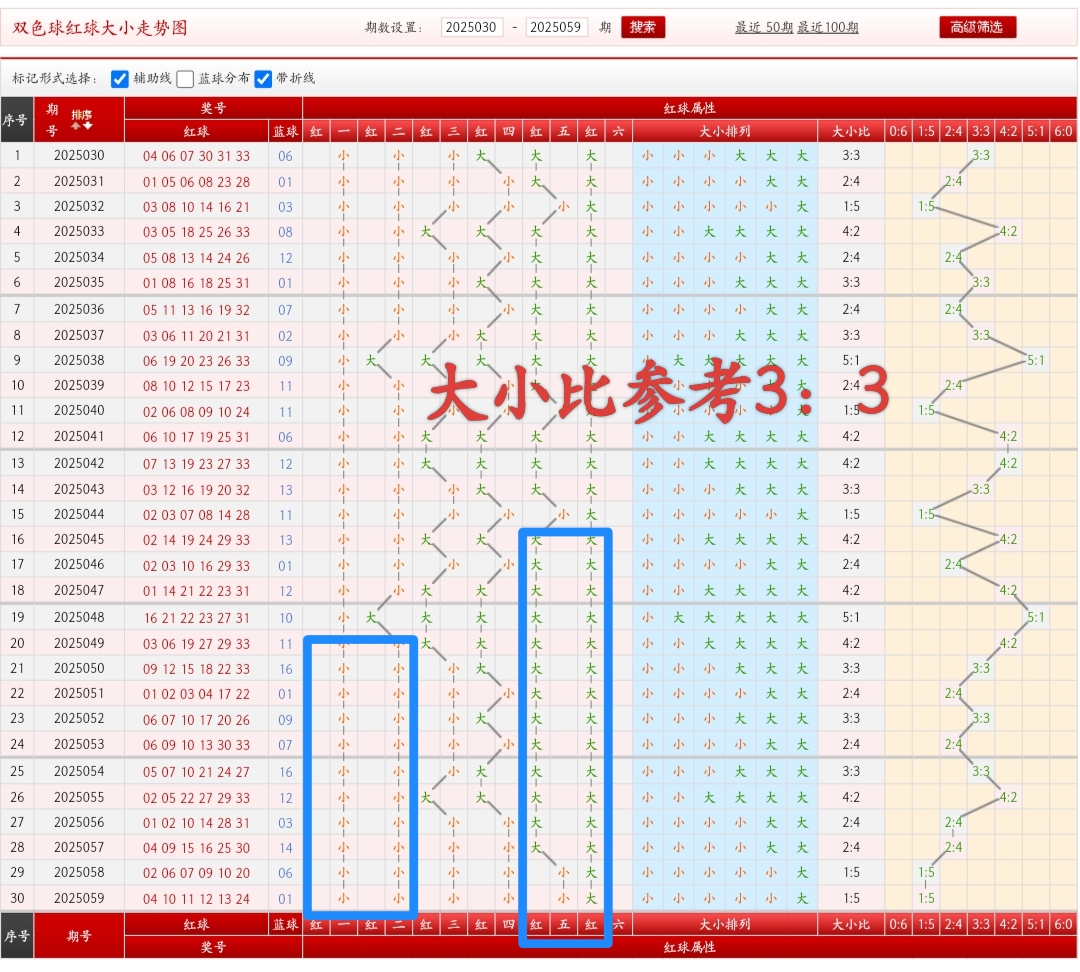Select period 2025041 cell
Screen dimensions: 1080x972
click(x=79, y=436)
